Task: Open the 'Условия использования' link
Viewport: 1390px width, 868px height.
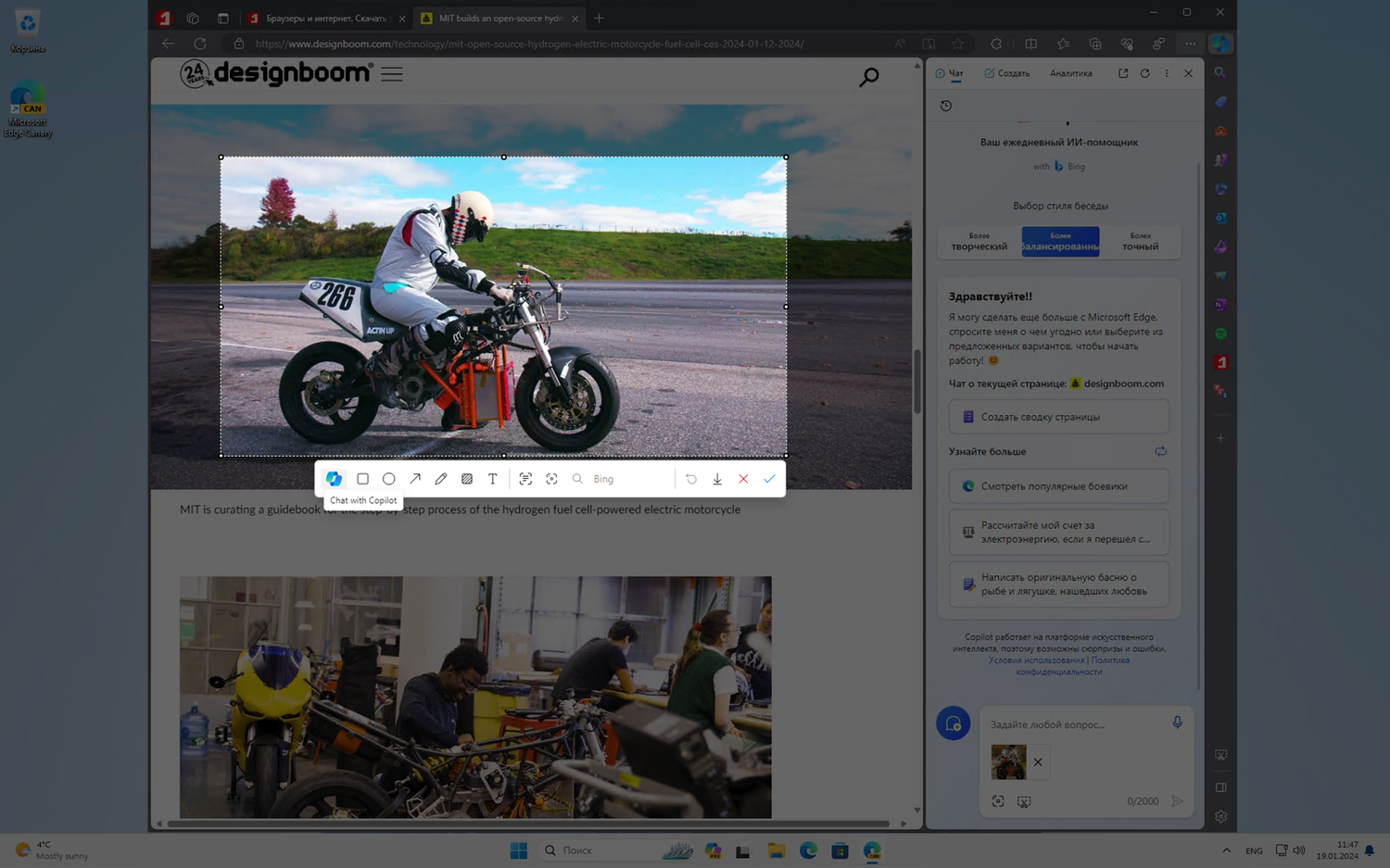Action: click(1035, 660)
